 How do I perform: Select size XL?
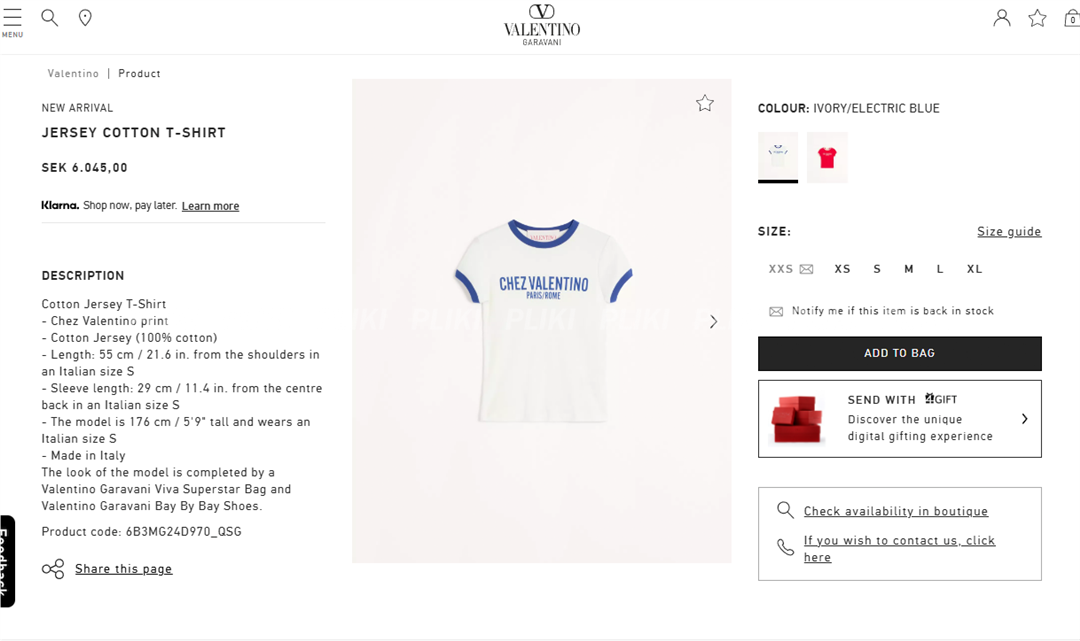coord(974,269)
